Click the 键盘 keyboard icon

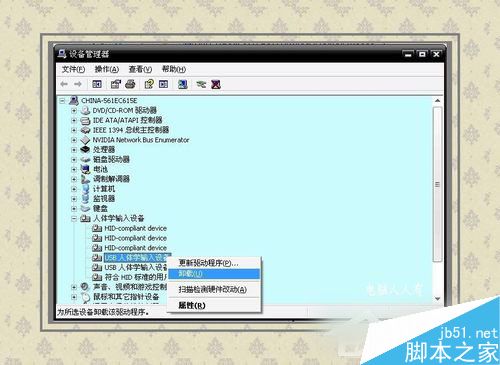(86, 209)
